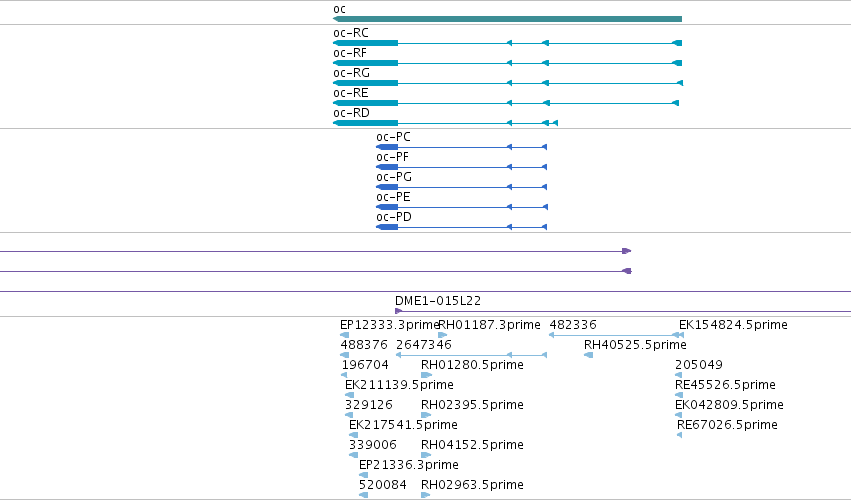Select feature 482336 label
The image size is (851, 500).
tap(573, 325)
